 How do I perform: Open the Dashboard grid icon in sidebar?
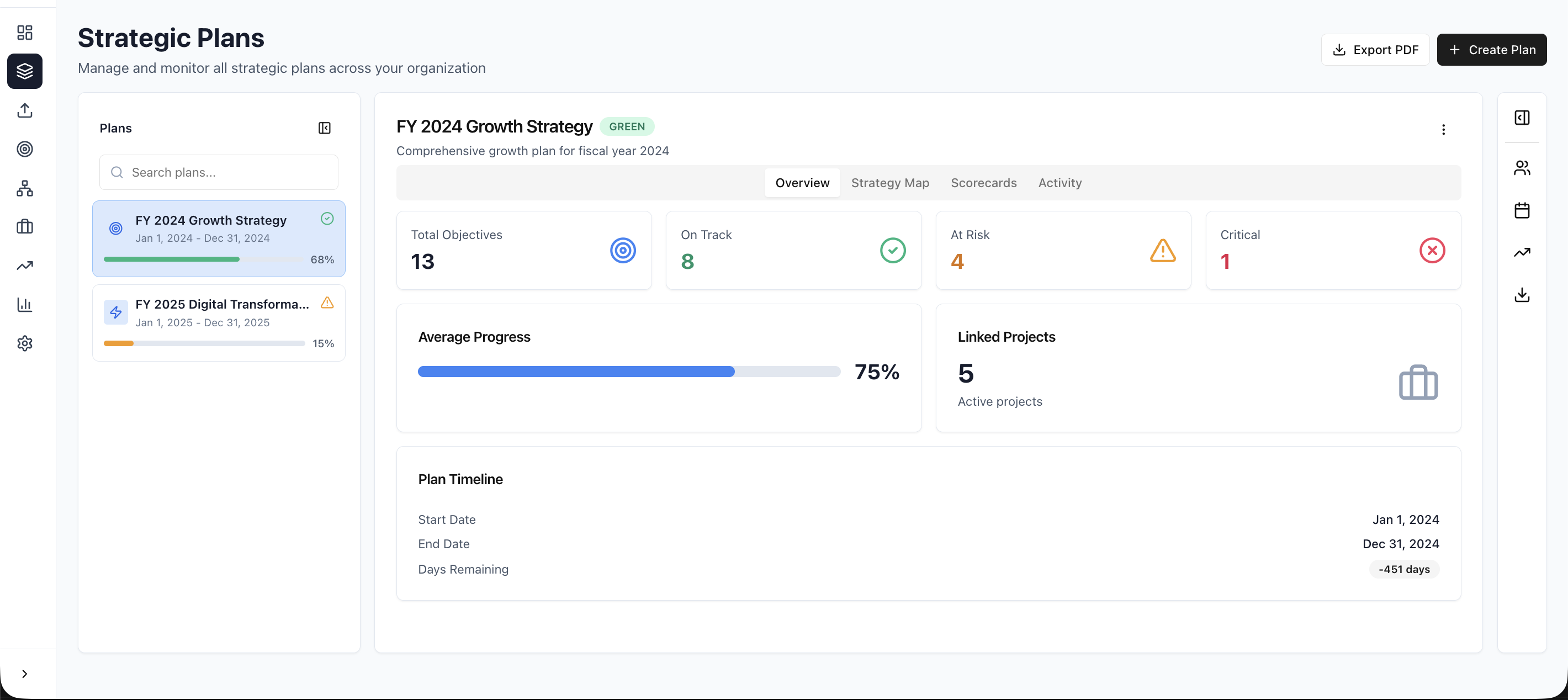25,33
